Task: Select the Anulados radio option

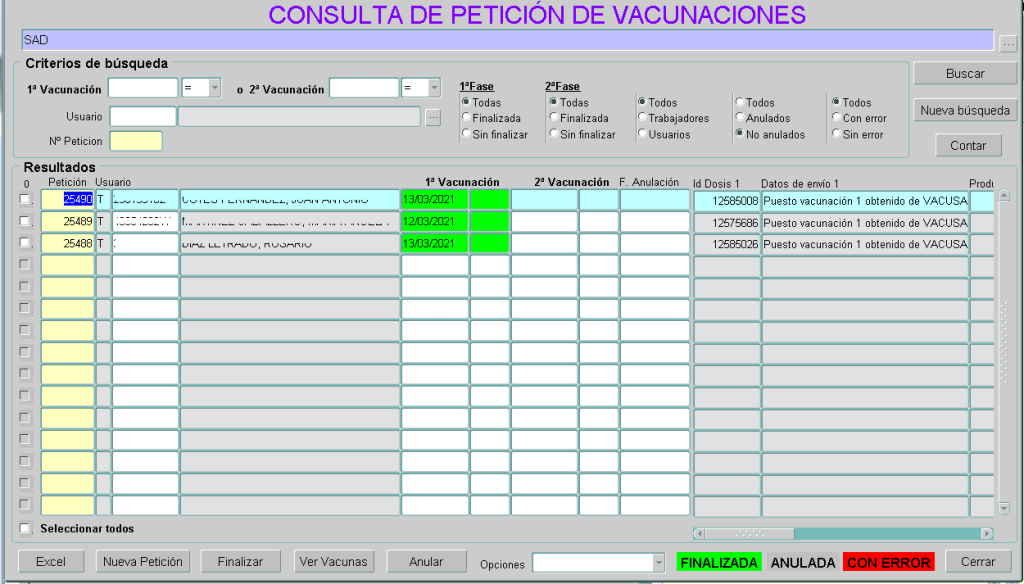Action: [x=739, y=118]
